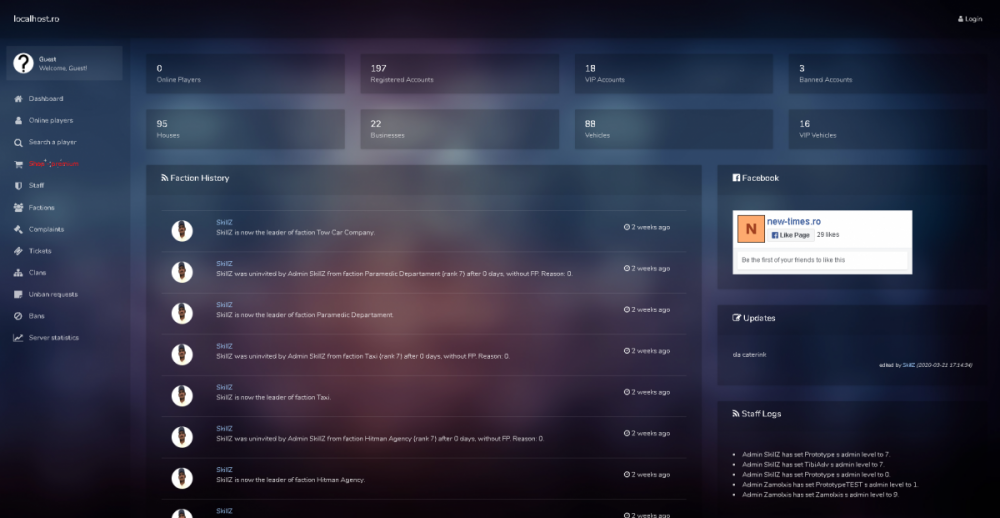Open the Tickets menu item
The image size is (1000, 518).
pyautogui.click(x=40, y=251)
